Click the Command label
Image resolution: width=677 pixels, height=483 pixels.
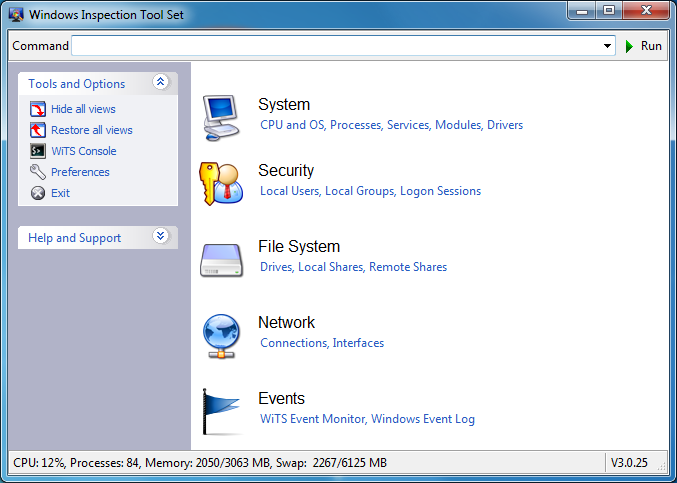click(x=40, y=46)
